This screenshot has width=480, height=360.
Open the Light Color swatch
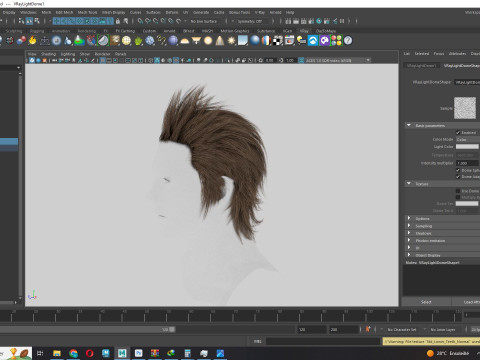(x=467, y=147)
